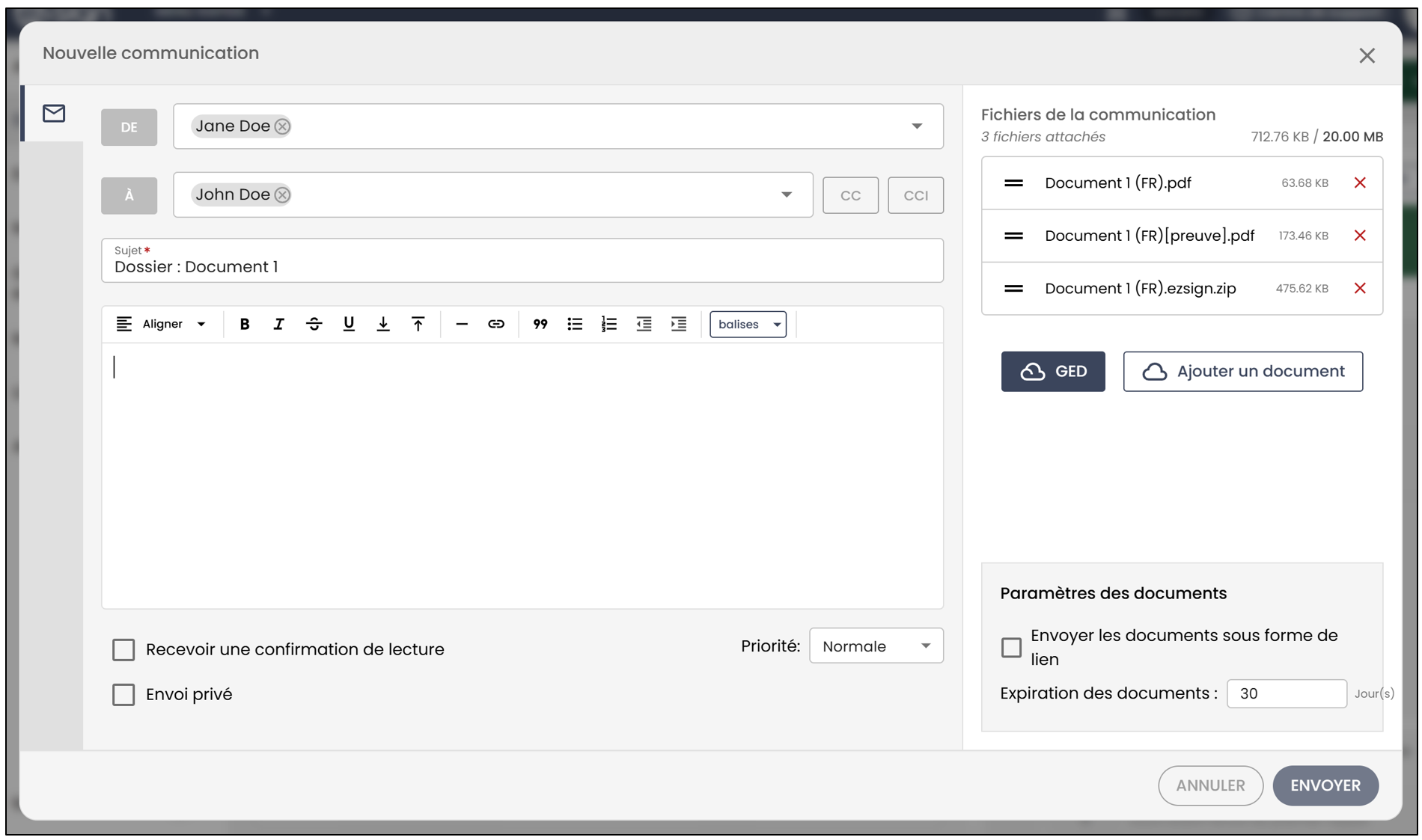
Task: Enable Recevoir une confirmation de lecture
Action: click(x=123, y=649)
